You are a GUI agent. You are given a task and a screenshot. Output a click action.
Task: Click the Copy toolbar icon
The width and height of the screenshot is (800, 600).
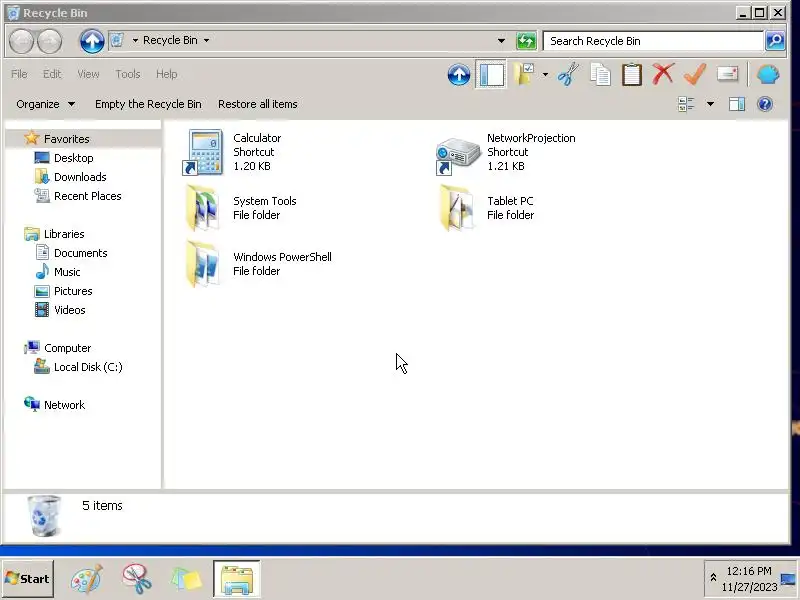(x=600, y=75)
